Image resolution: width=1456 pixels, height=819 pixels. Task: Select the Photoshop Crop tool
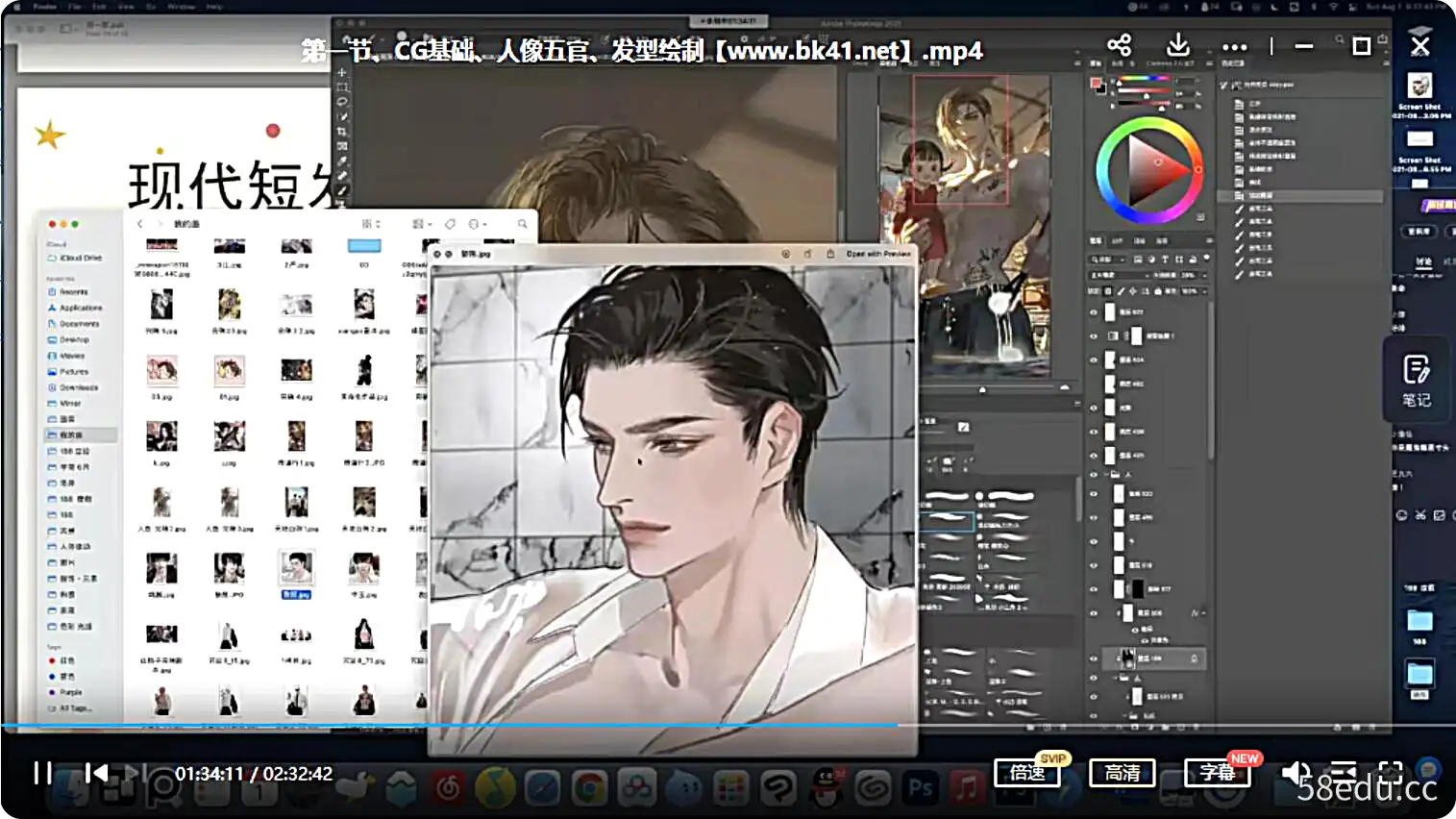click(342, 132)
